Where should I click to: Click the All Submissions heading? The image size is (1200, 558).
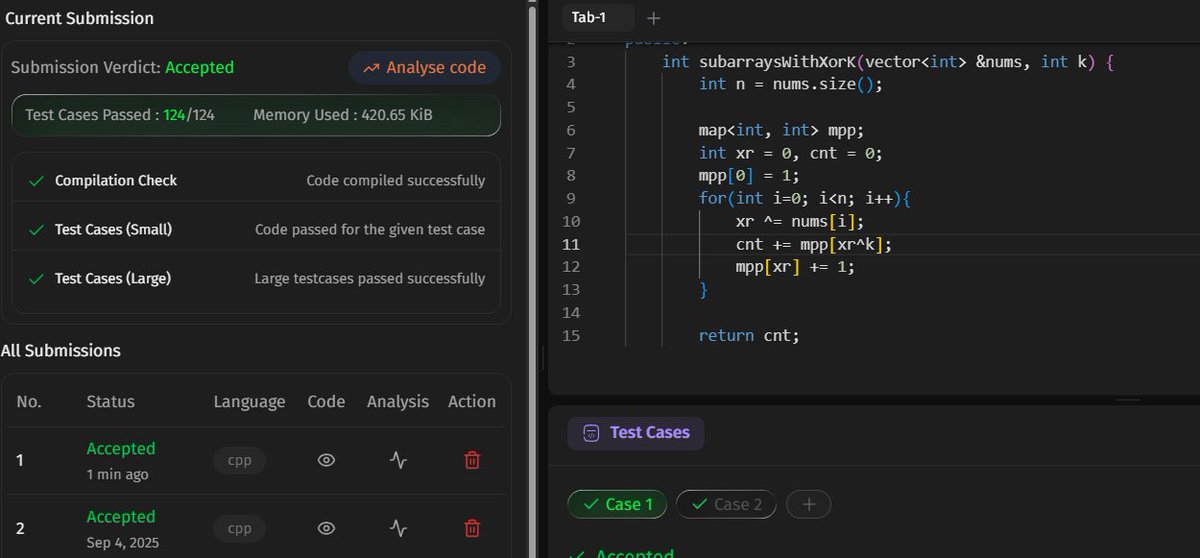point(61,351)
